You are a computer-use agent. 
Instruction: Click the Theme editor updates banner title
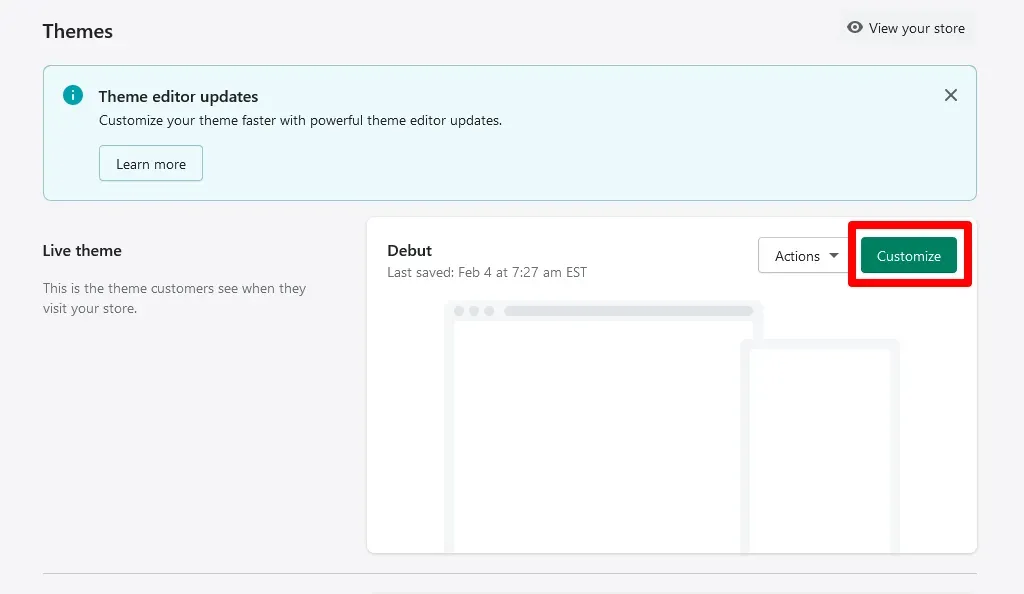[x=178, y=97]
